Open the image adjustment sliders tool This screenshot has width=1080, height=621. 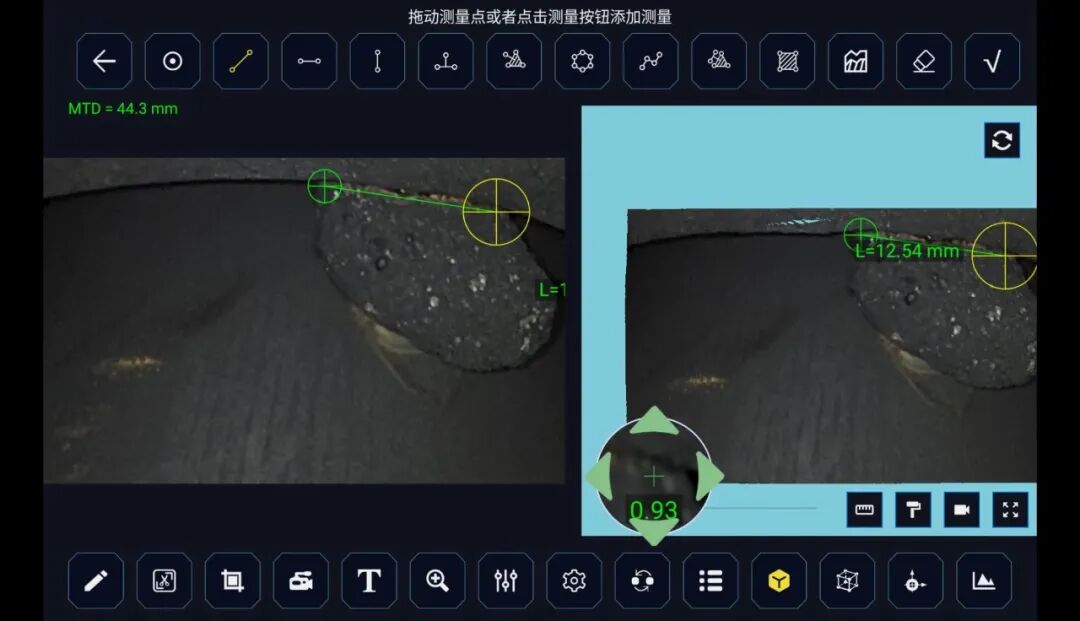[506, 580]
